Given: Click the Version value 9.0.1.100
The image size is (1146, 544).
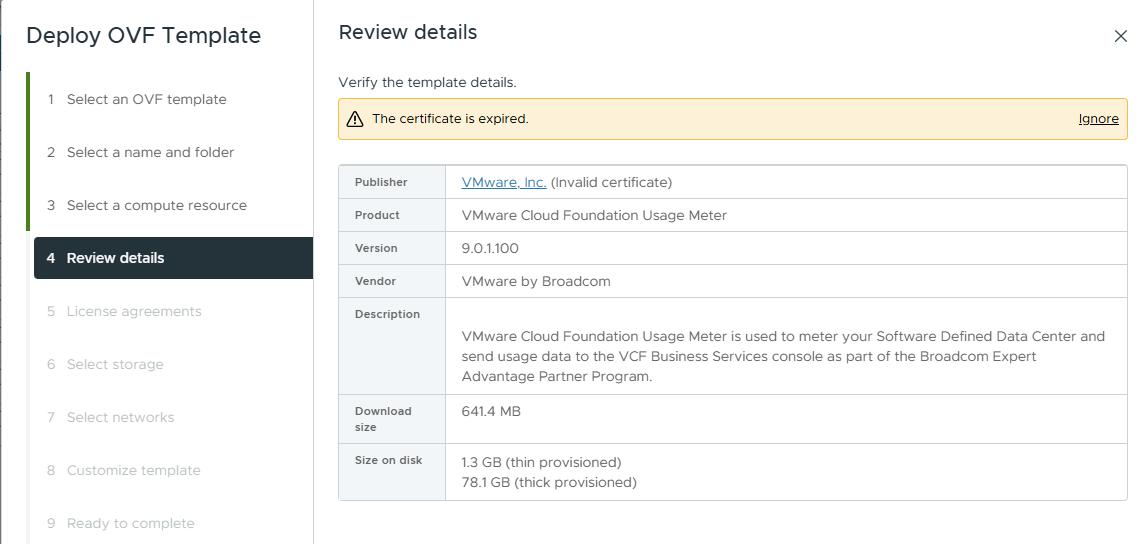Looking at the screenshot, I should point(490,248).
